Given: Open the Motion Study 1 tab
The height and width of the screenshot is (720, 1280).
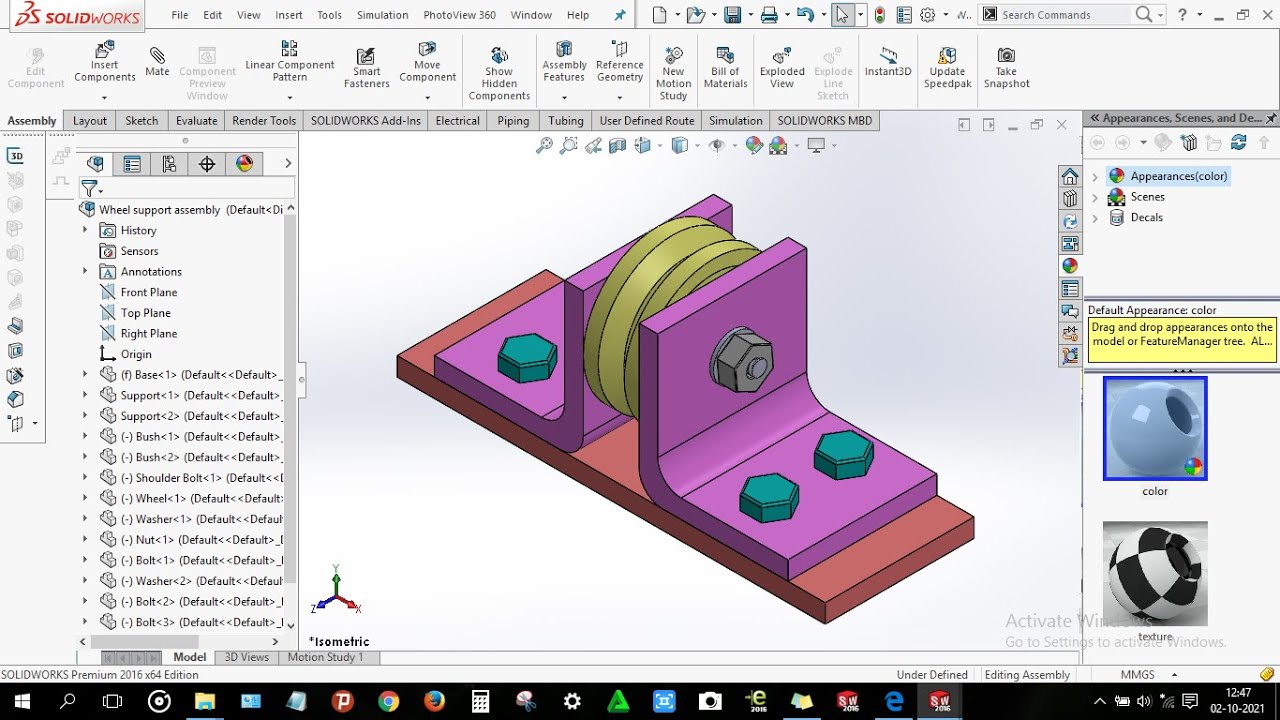Looking at the screenshot, I should tap(326, 657).
